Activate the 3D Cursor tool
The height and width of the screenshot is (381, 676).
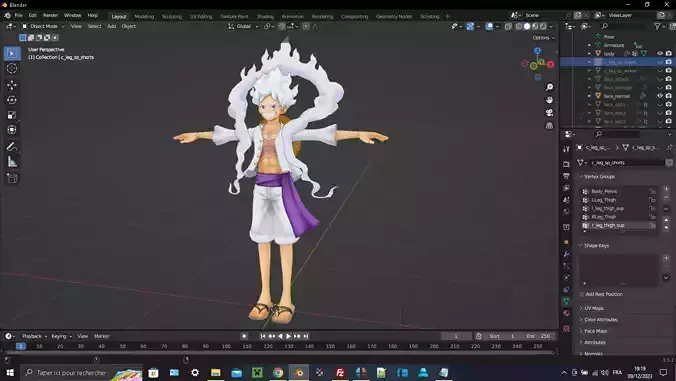tap(12, 69)
